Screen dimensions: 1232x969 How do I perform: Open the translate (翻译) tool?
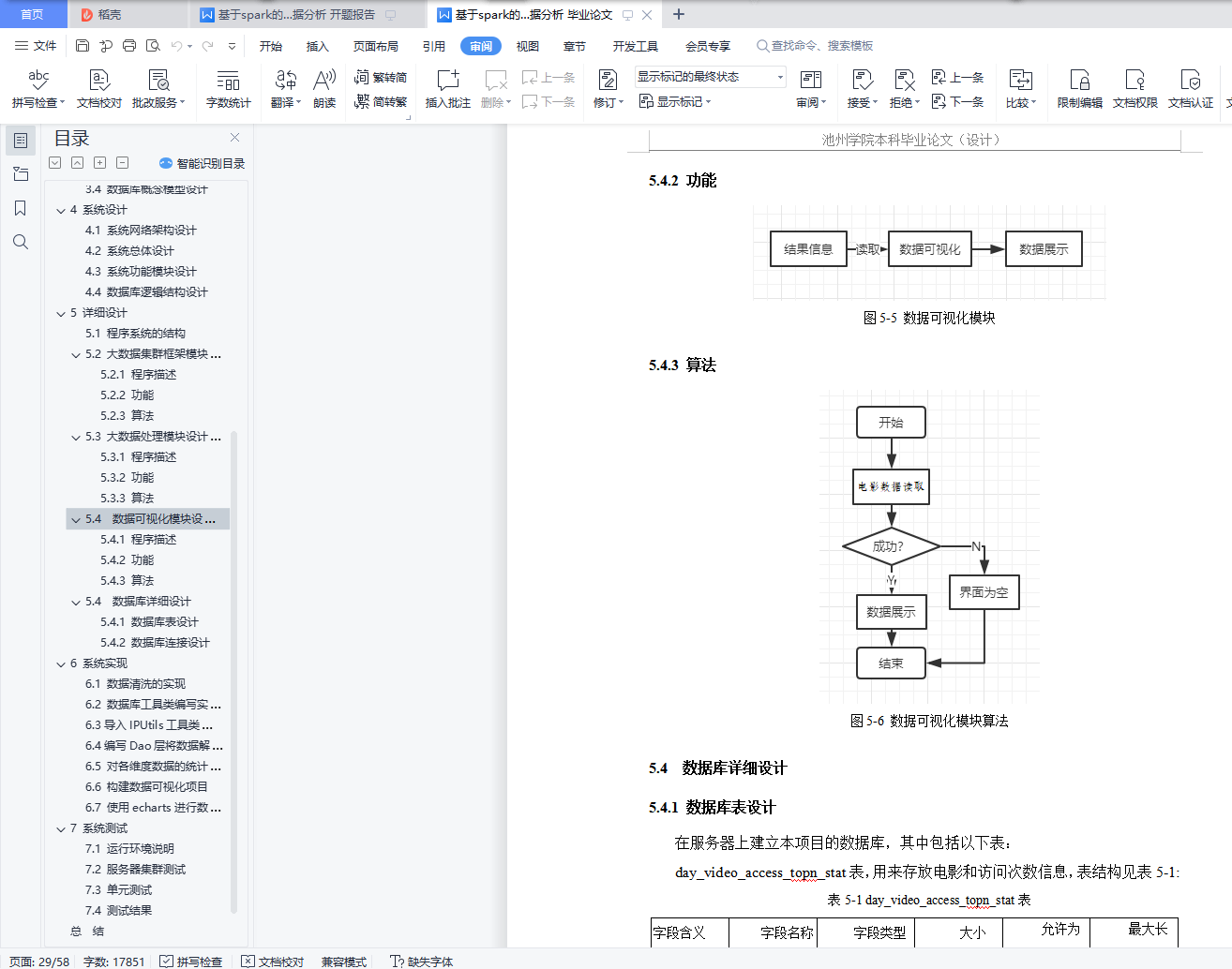coord(286,89)
